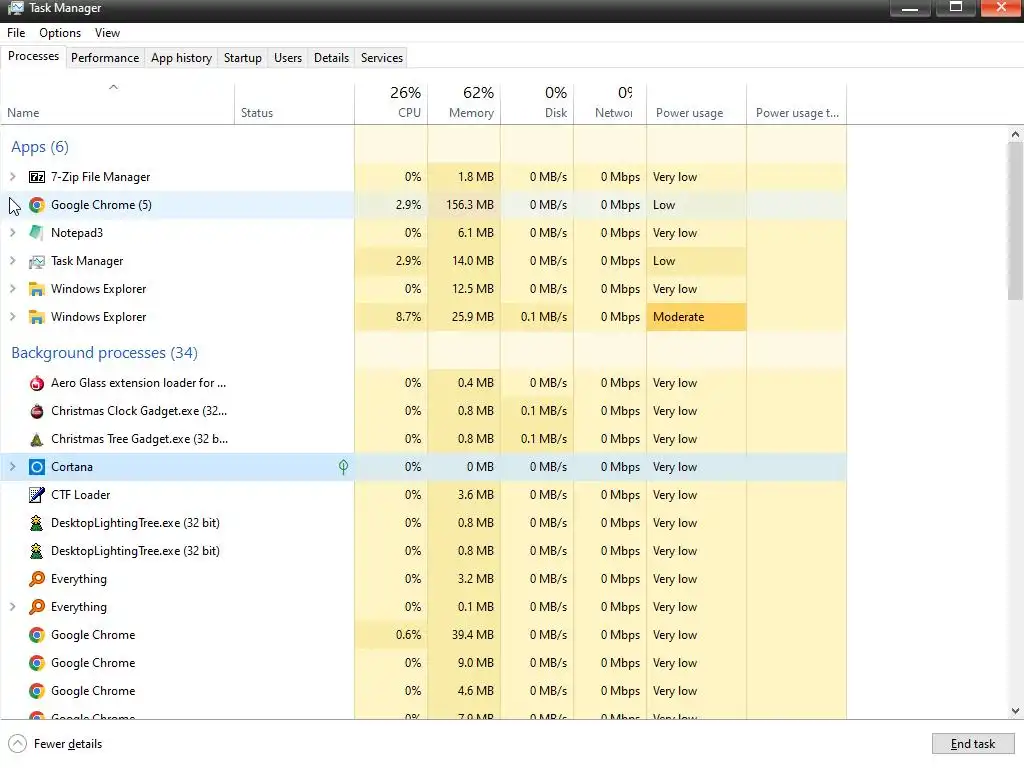This screenshot has width=1024, height=768.
Task: Switch to the Services tab
Action: 382,57
